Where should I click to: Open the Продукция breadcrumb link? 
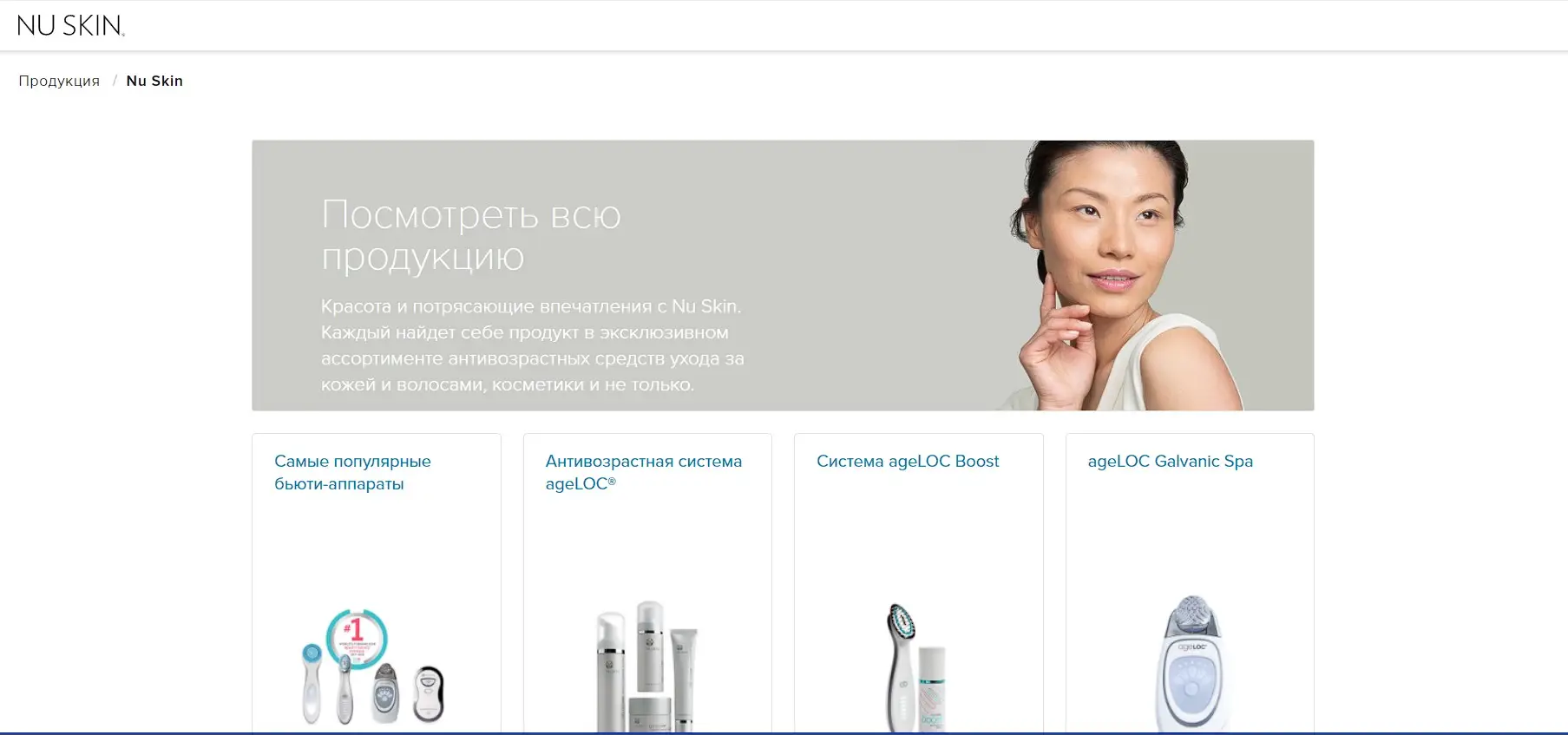pos(59,81)
